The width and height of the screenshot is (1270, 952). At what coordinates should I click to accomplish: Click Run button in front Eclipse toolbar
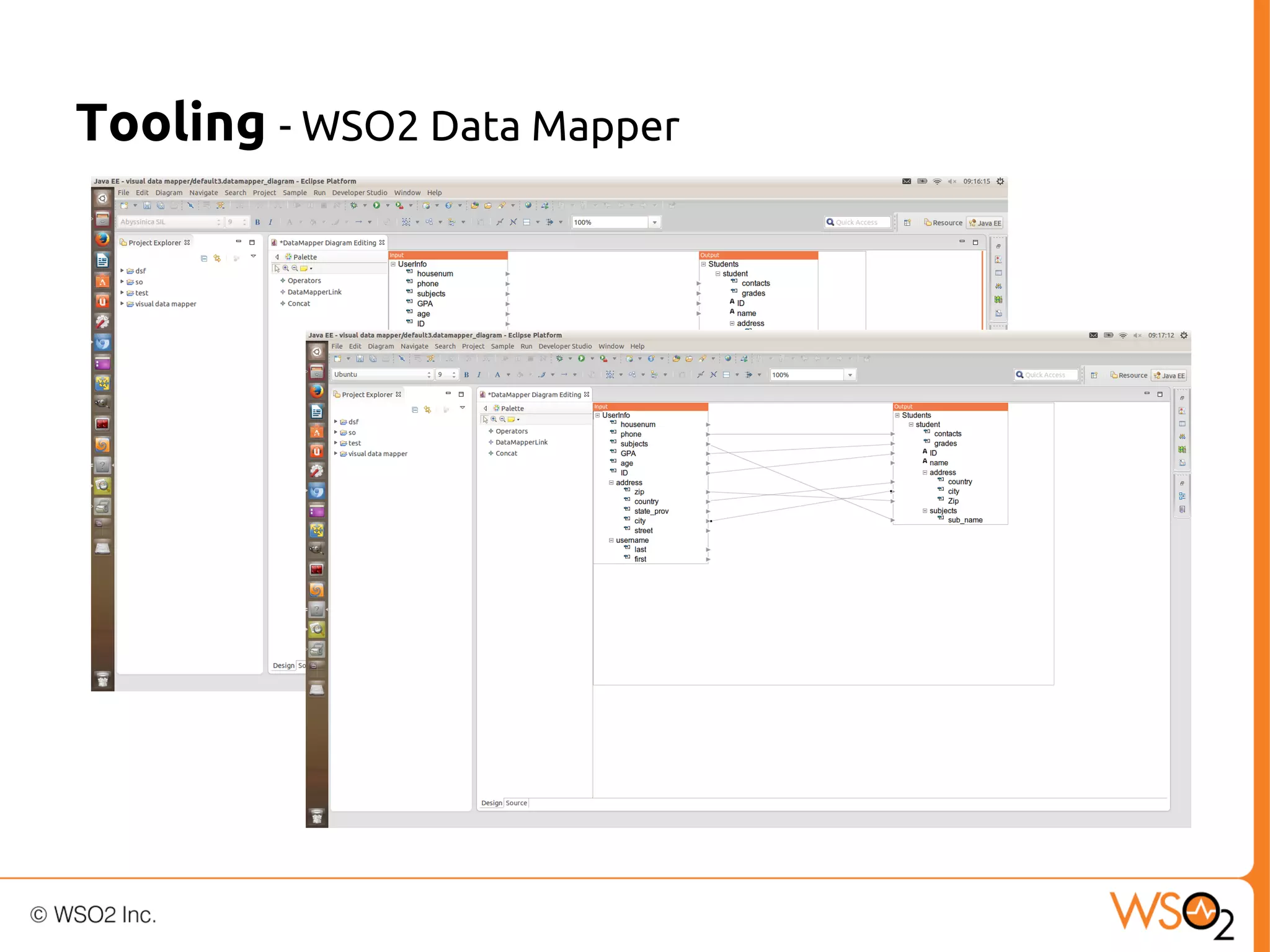(x=582, y=358)
